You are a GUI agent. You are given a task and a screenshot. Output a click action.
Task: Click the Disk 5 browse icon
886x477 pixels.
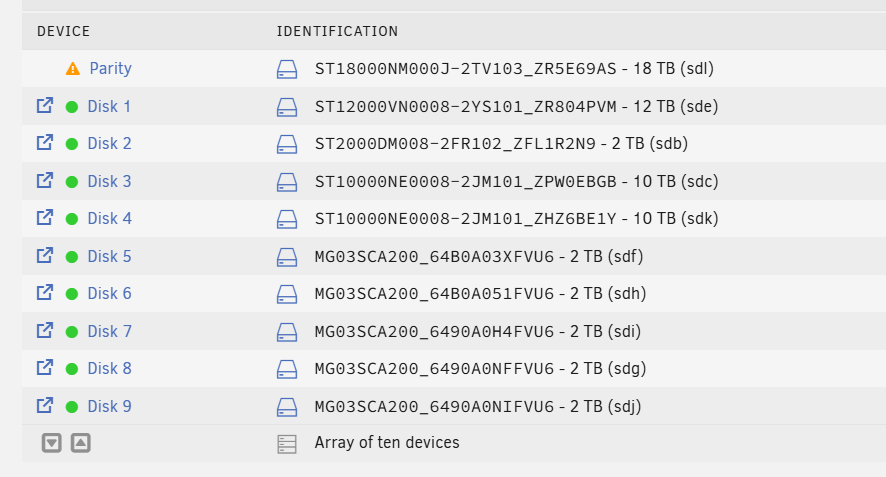[x=45, y=255]
